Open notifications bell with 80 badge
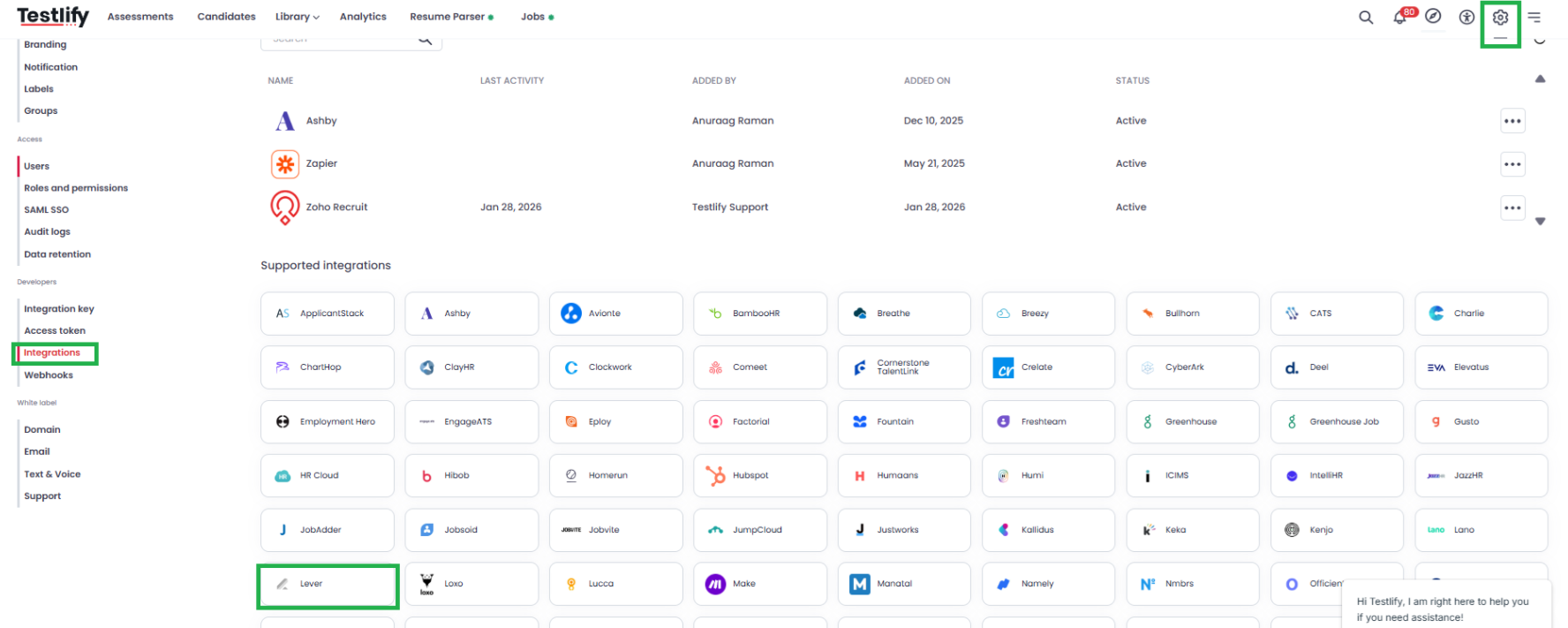 coord(1402,16)
